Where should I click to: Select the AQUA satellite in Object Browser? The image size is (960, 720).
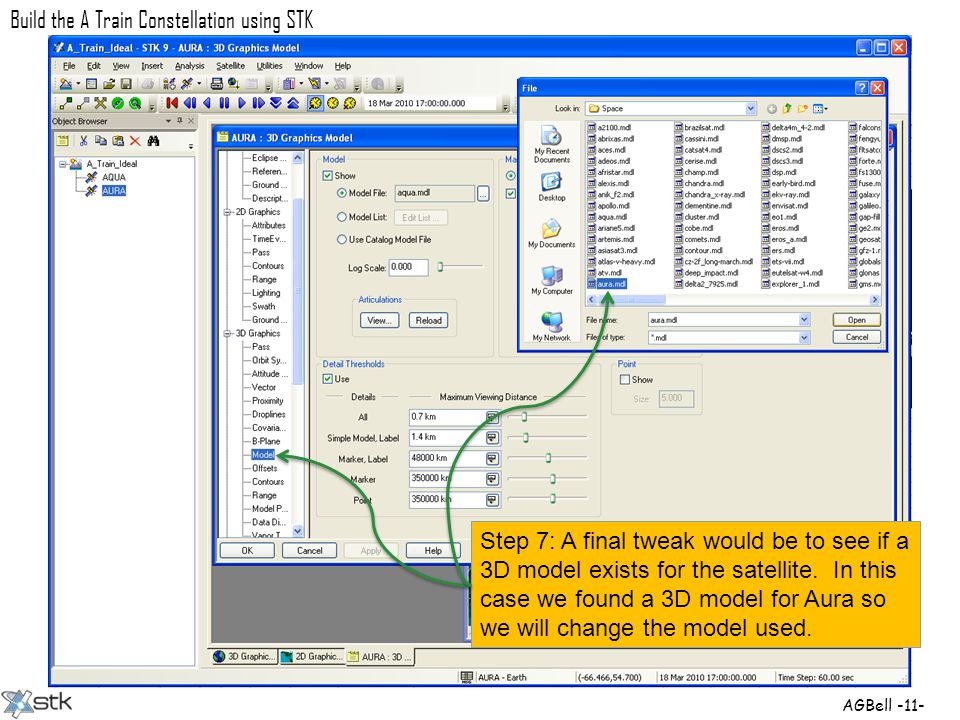coord(114,177)
